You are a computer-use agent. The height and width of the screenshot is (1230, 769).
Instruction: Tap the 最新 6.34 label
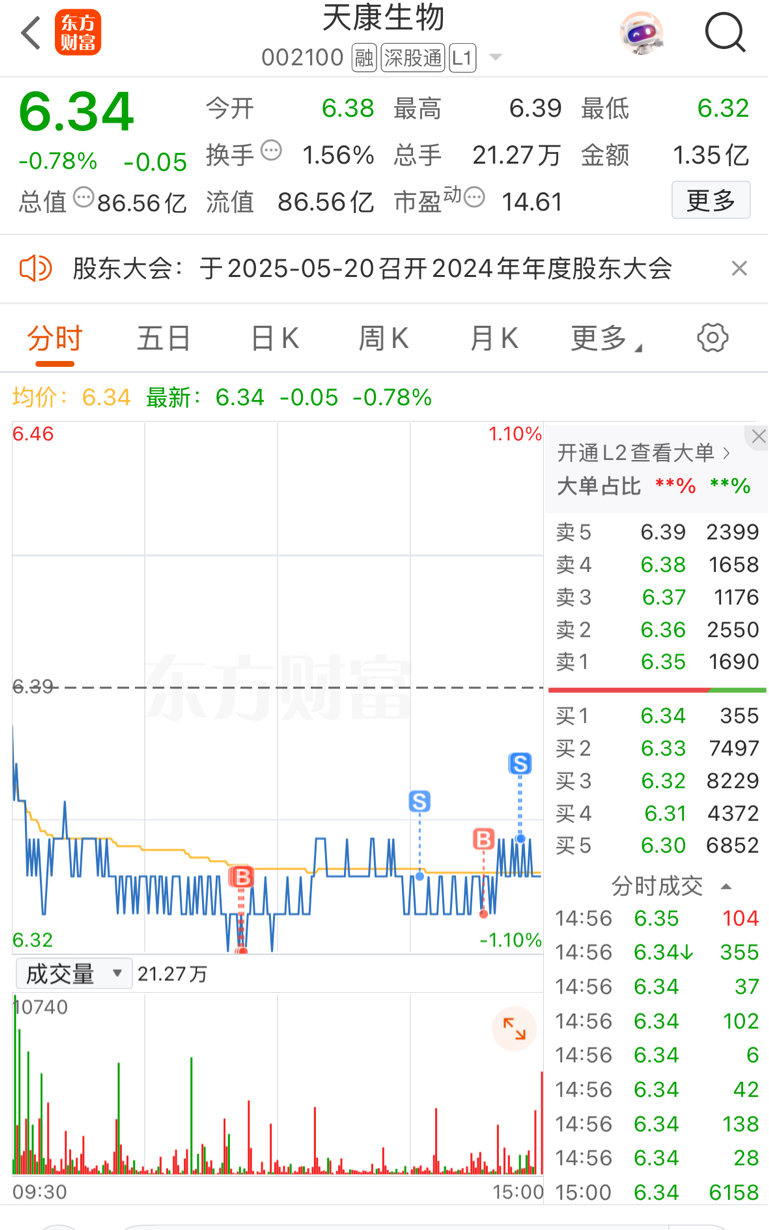(205, 397)
